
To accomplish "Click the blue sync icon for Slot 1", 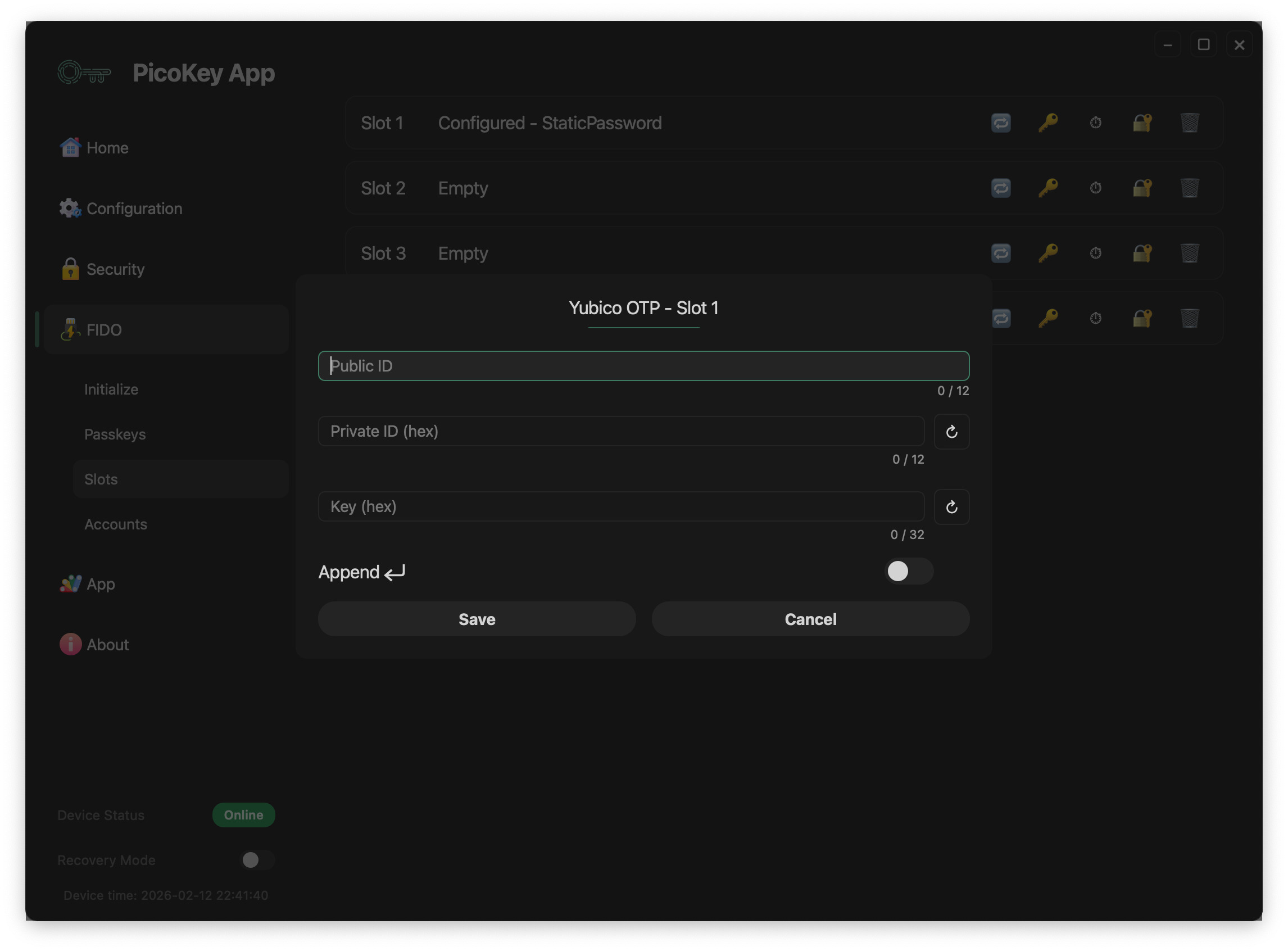I will coord(1001,123).
